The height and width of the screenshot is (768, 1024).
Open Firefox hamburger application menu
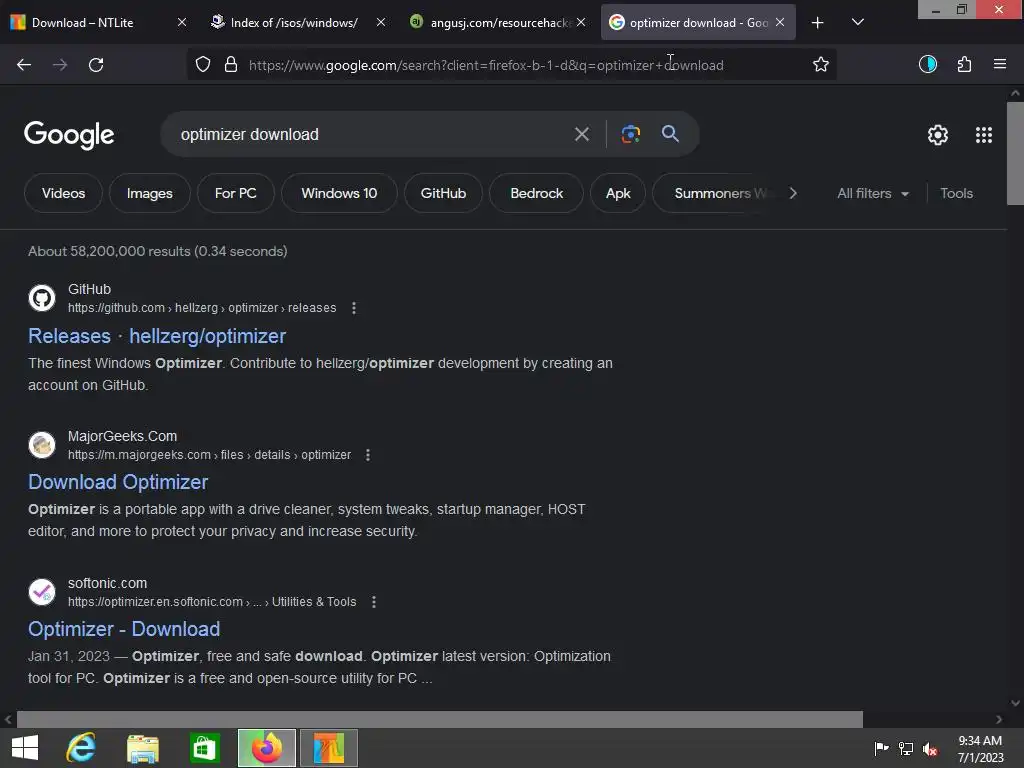(x=1000, y=64)
